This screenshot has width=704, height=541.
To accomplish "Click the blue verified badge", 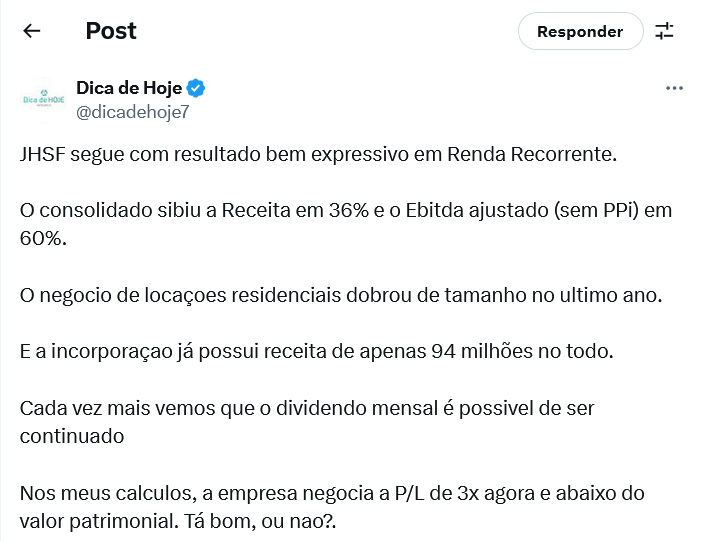I will (196, 88).
